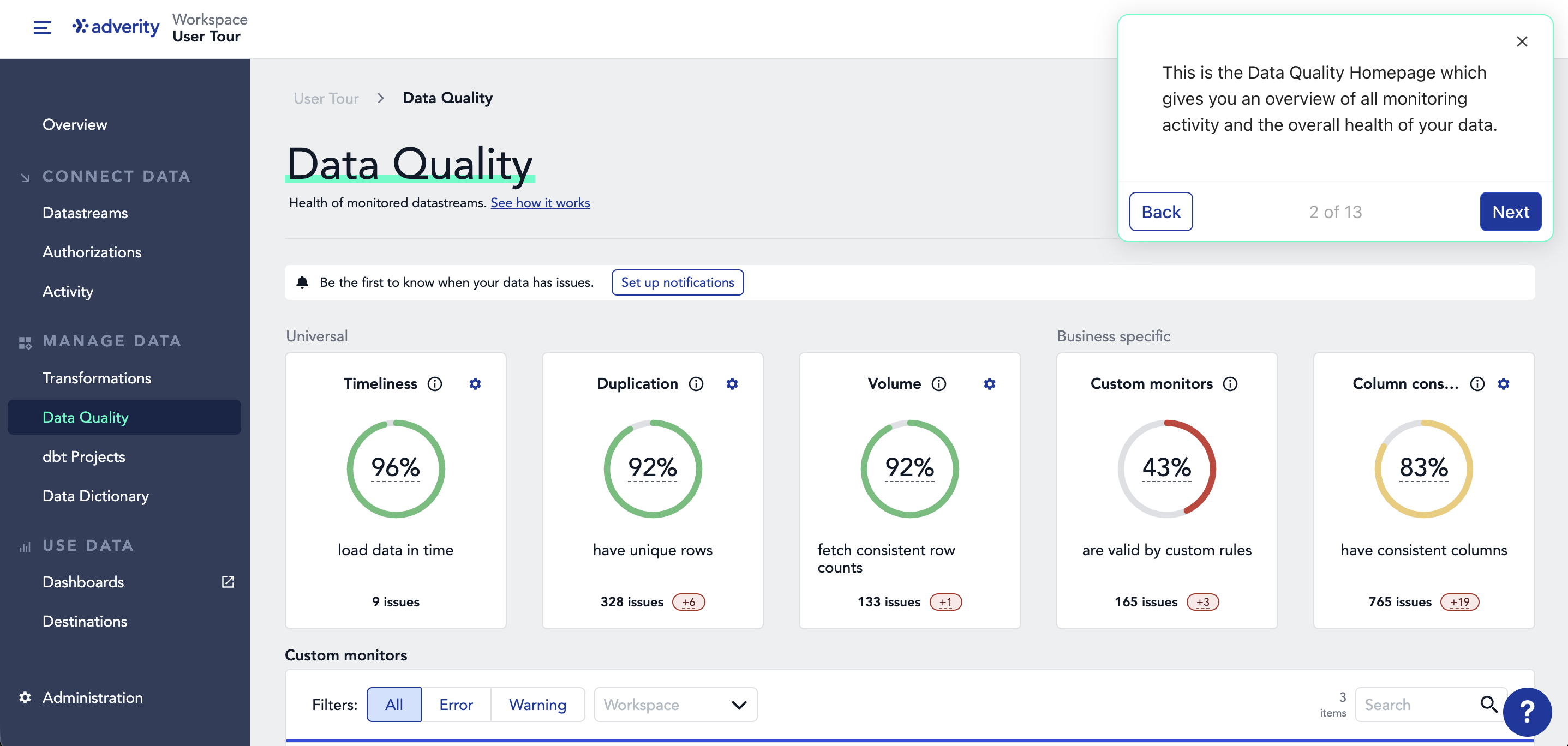This screenshot has height=746, width=1568.
Task: Click the search magnifier icon
Action: coord(1489,704)
